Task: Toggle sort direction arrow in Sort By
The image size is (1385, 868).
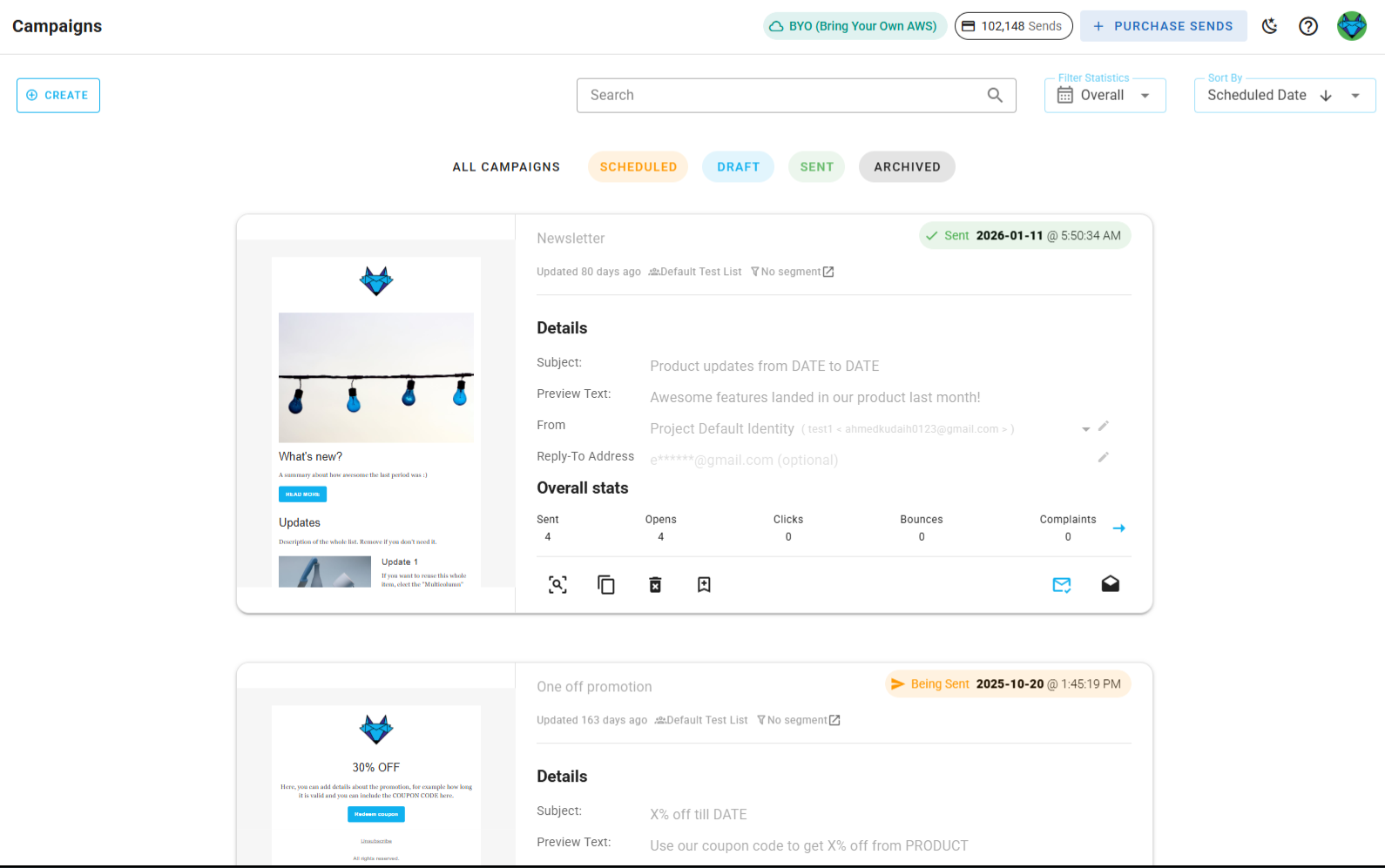Action: [1326, 96]
